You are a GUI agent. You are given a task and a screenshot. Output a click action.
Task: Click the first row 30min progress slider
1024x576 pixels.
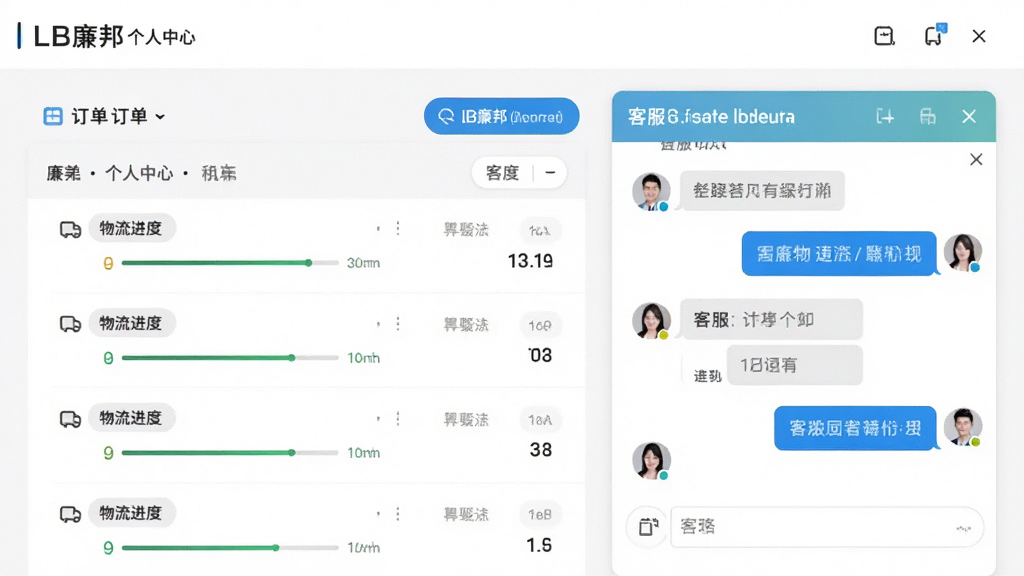pyautogui.click(x=230, y=263)
